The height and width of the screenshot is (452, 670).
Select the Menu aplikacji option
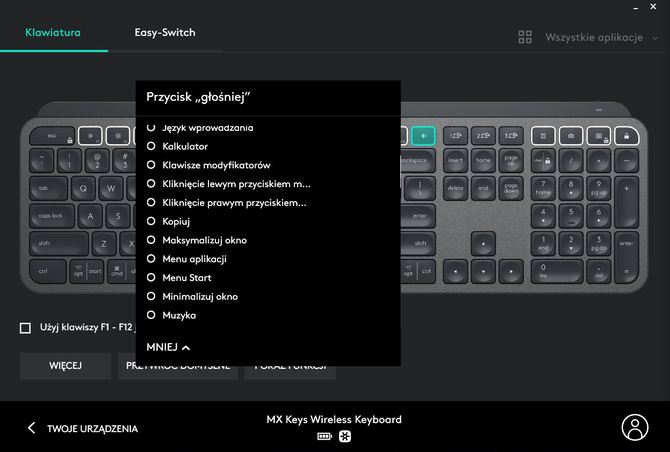[187, 259]
